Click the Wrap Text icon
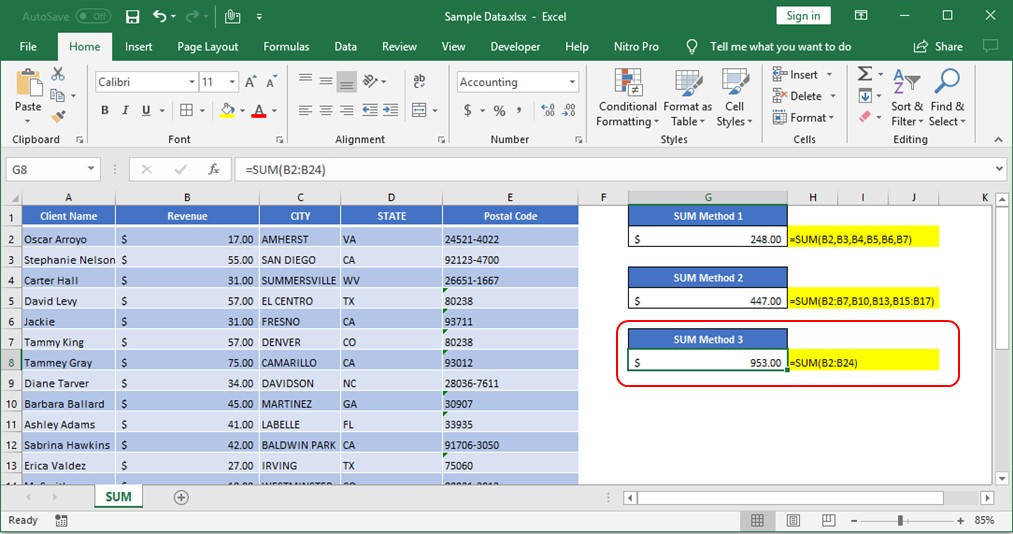 tap(419, 81)
